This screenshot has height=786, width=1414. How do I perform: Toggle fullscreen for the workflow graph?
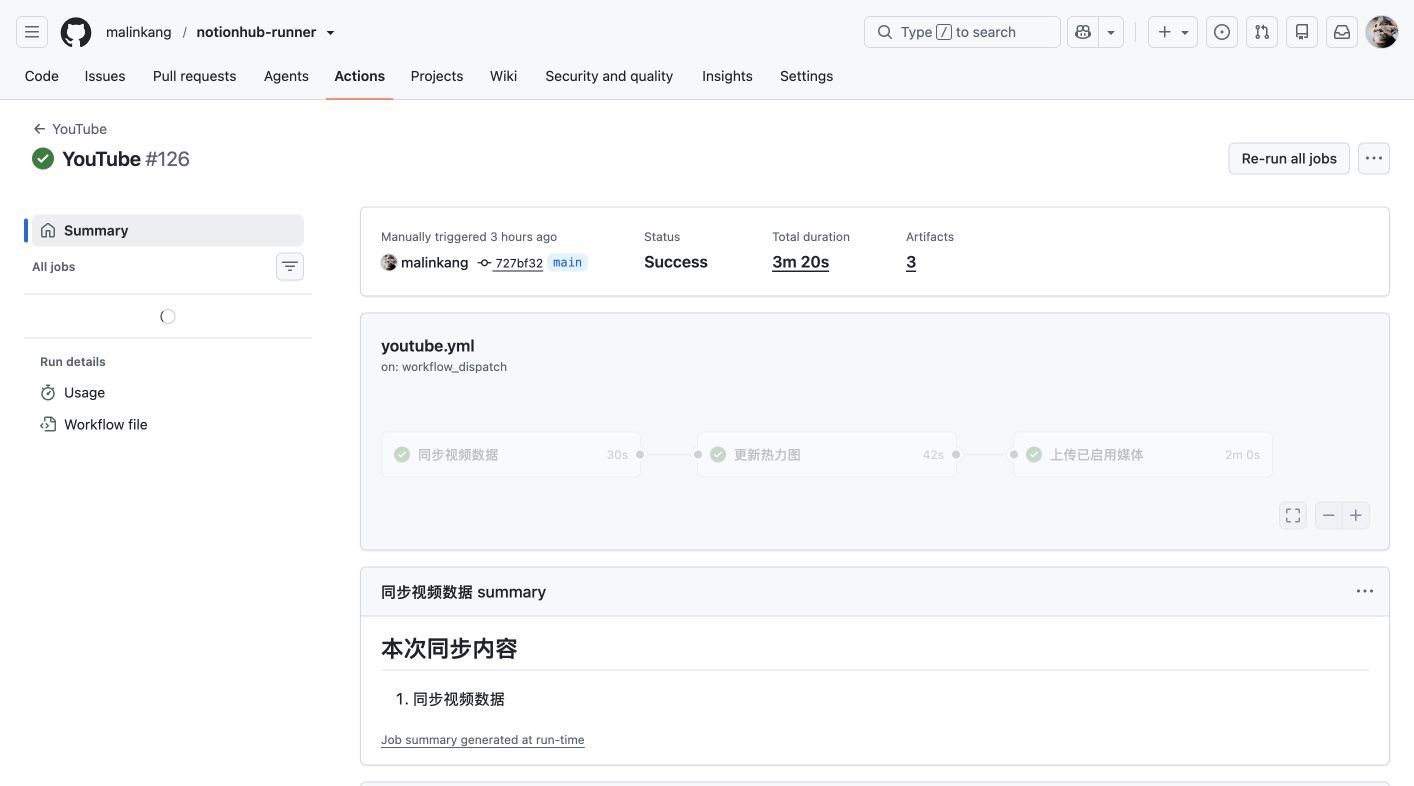click(1293, 515)
